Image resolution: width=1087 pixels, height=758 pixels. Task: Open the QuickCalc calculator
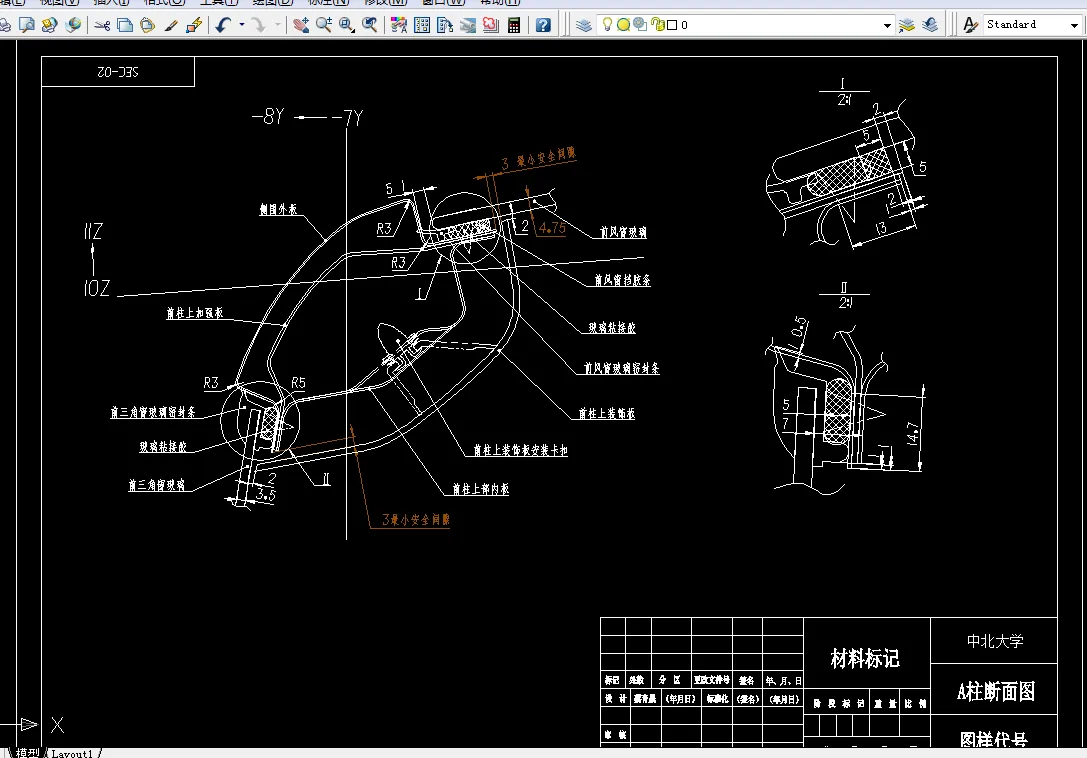click(514, 25)
